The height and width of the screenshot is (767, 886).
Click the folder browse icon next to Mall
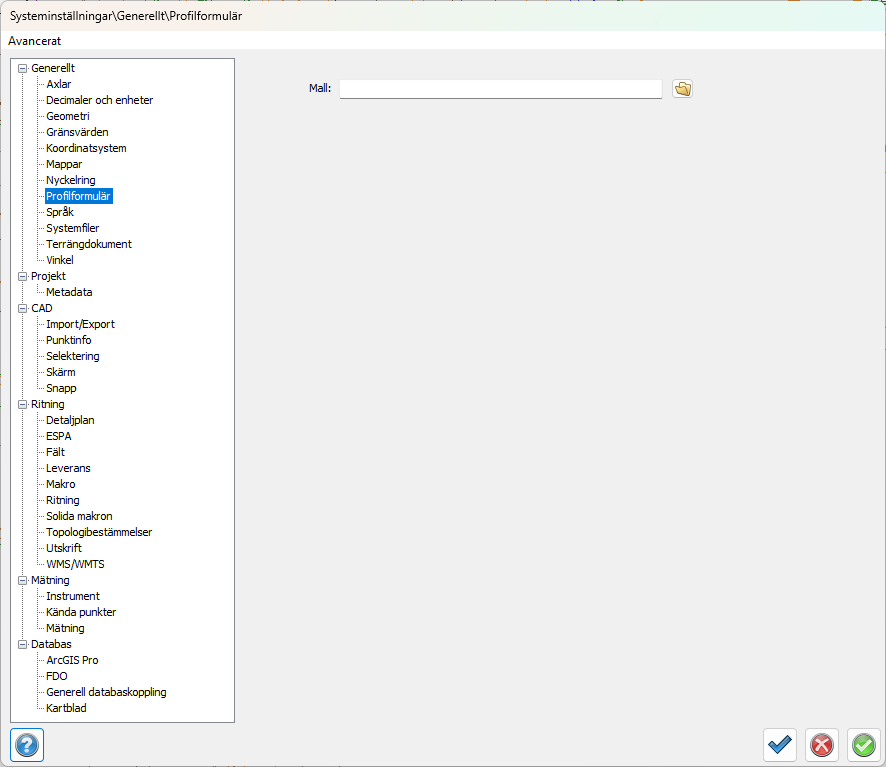[x=682, y=89]
